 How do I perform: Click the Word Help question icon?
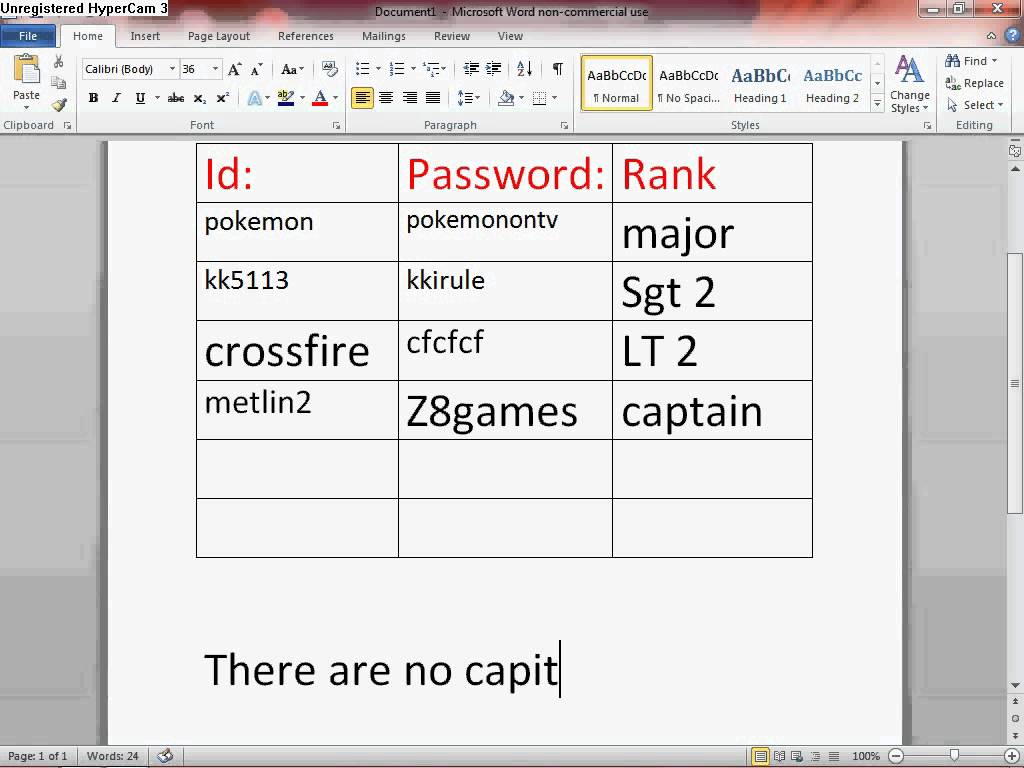(x=1014, y=36)
